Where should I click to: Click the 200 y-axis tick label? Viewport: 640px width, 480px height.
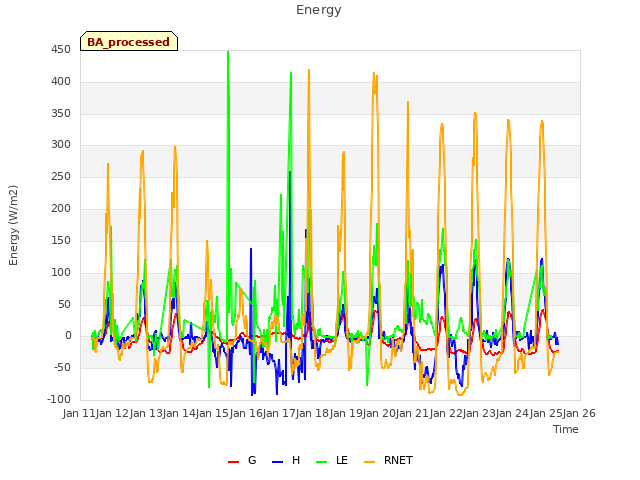click(x=61, y=209)
